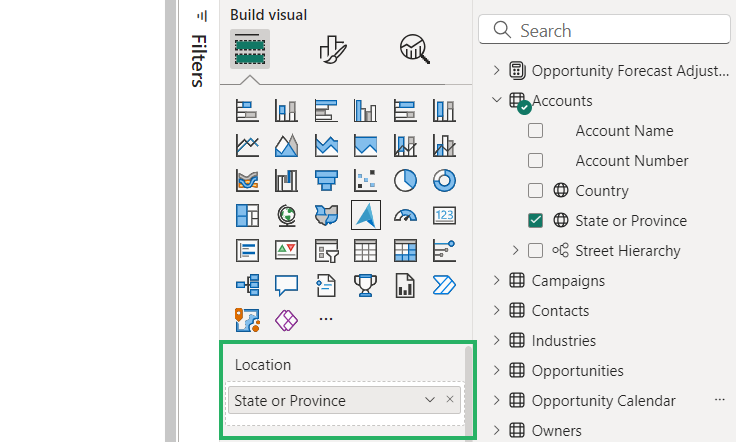Viewport: 736px width, 442px height.
Task: Select the Azure Maps visual icon
Action: 366,215
